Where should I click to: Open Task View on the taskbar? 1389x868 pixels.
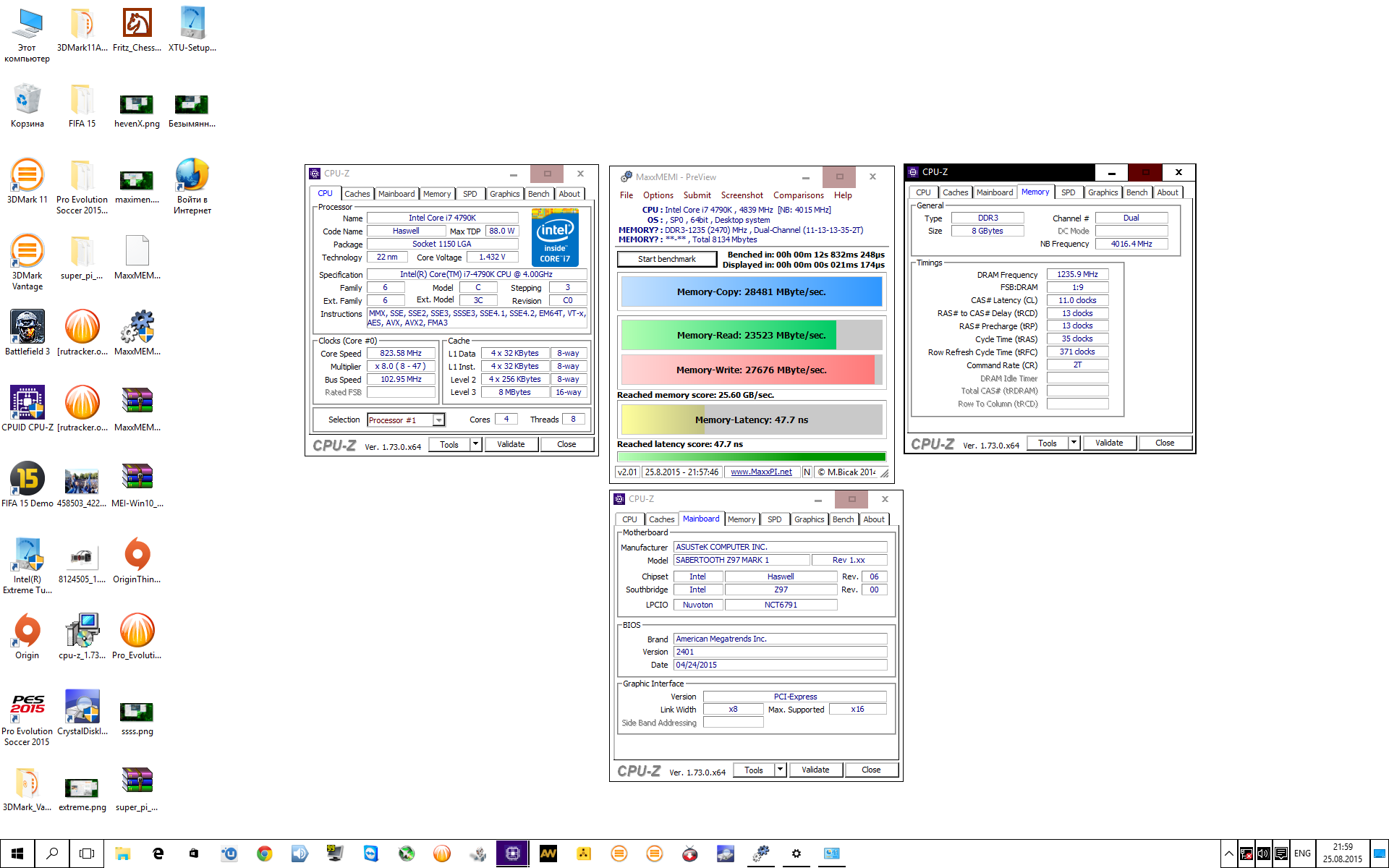[87, 854]
